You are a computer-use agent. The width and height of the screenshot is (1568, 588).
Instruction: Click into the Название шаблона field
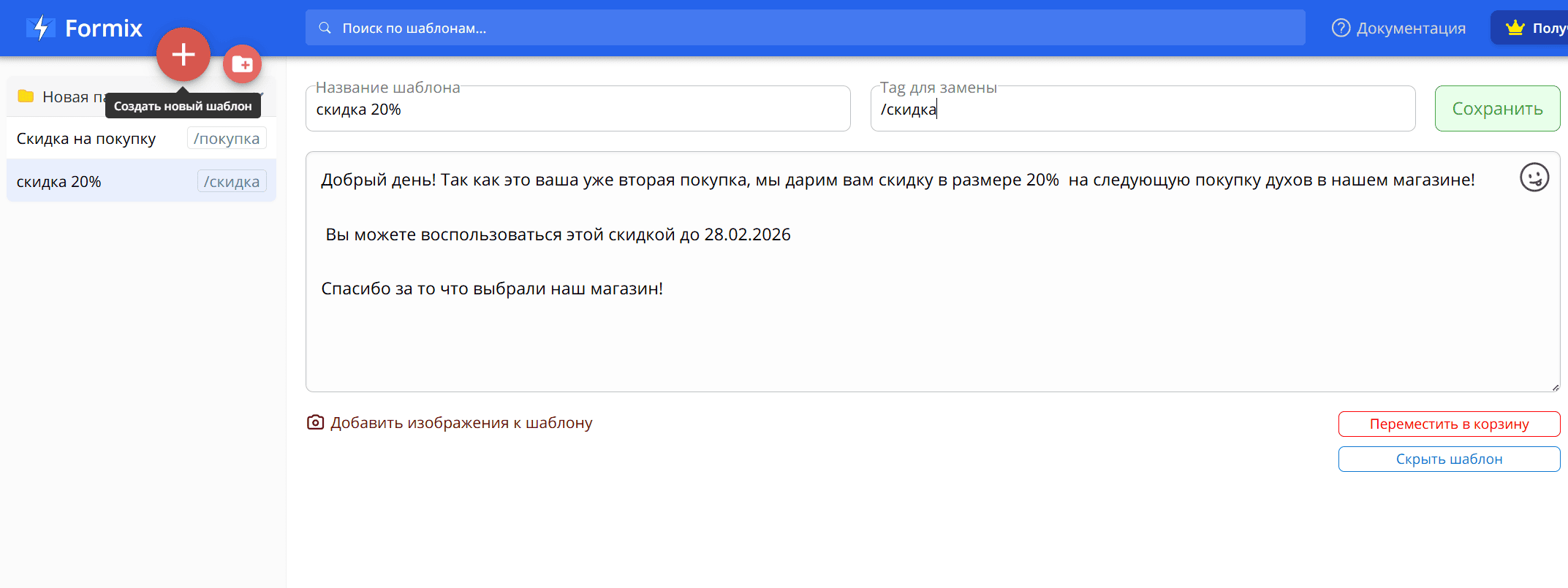pyautogui.click(x=577, y=110)
